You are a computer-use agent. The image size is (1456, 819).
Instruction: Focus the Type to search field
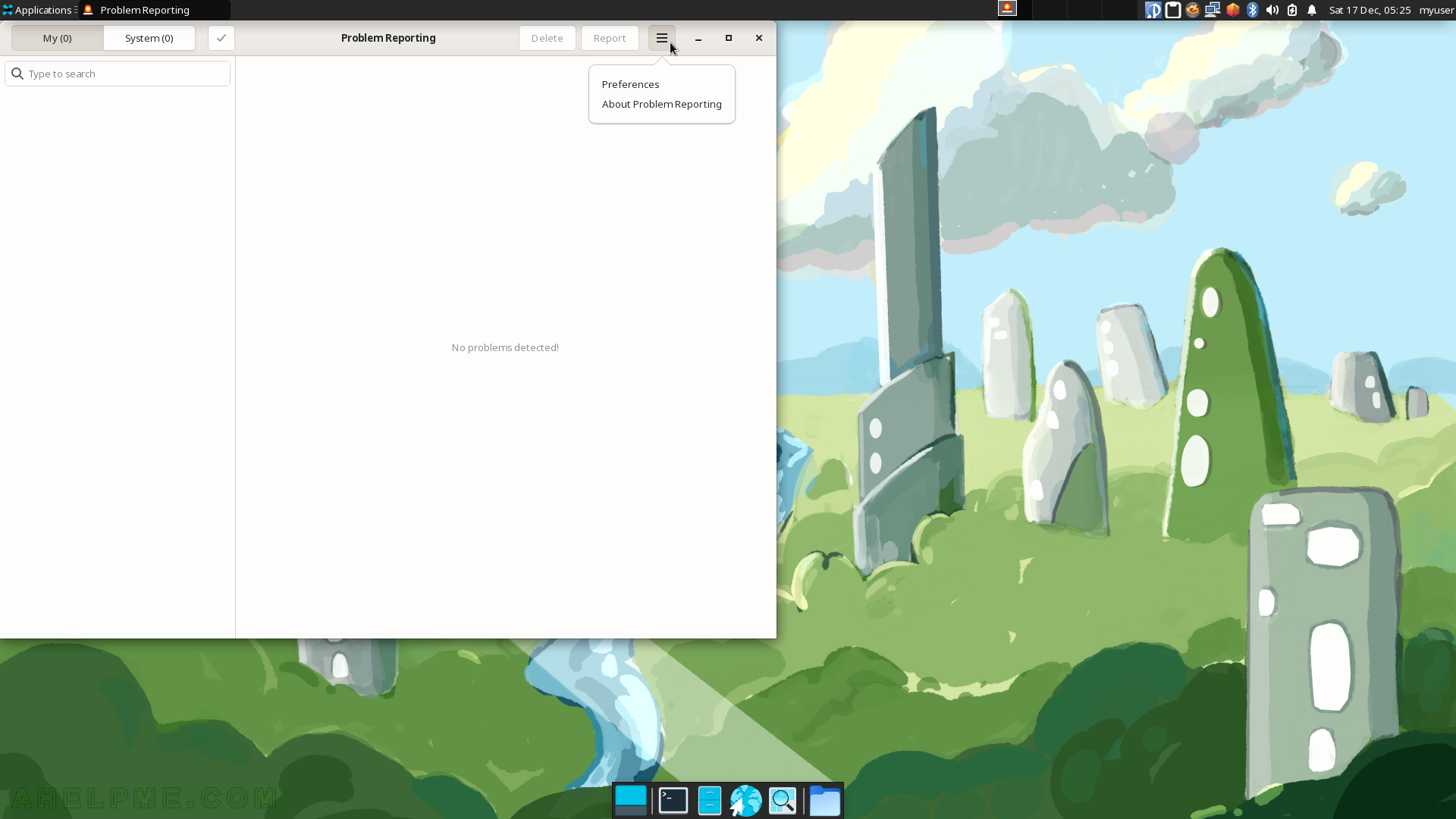pos(118,74)
